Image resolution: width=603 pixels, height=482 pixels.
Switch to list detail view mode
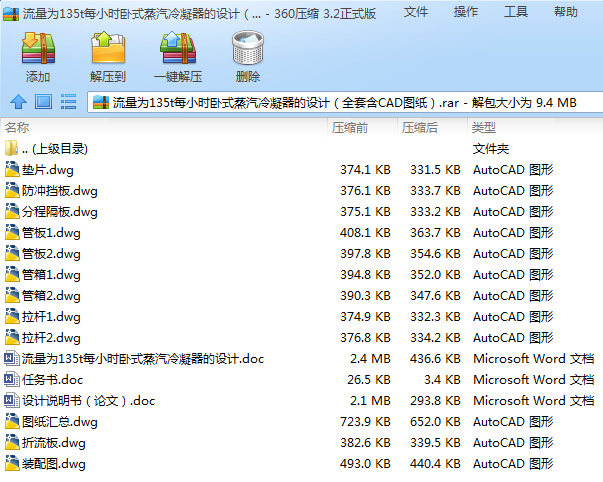click(x=68, y=102)
